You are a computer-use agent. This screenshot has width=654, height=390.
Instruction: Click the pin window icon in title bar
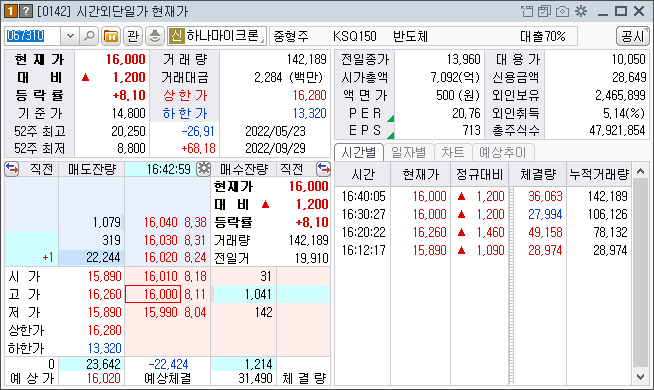click(x=527, y=11)
